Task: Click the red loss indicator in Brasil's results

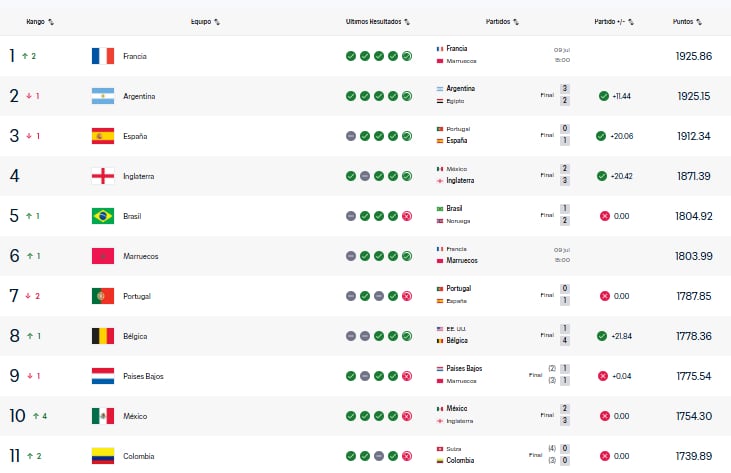Action: pos(407,216)
